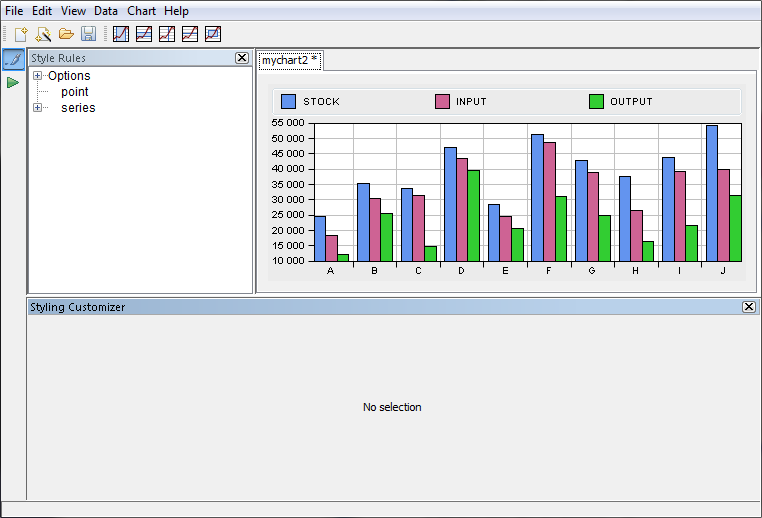Expand the series tree node

pyautogui.click(x=38, y=108)
